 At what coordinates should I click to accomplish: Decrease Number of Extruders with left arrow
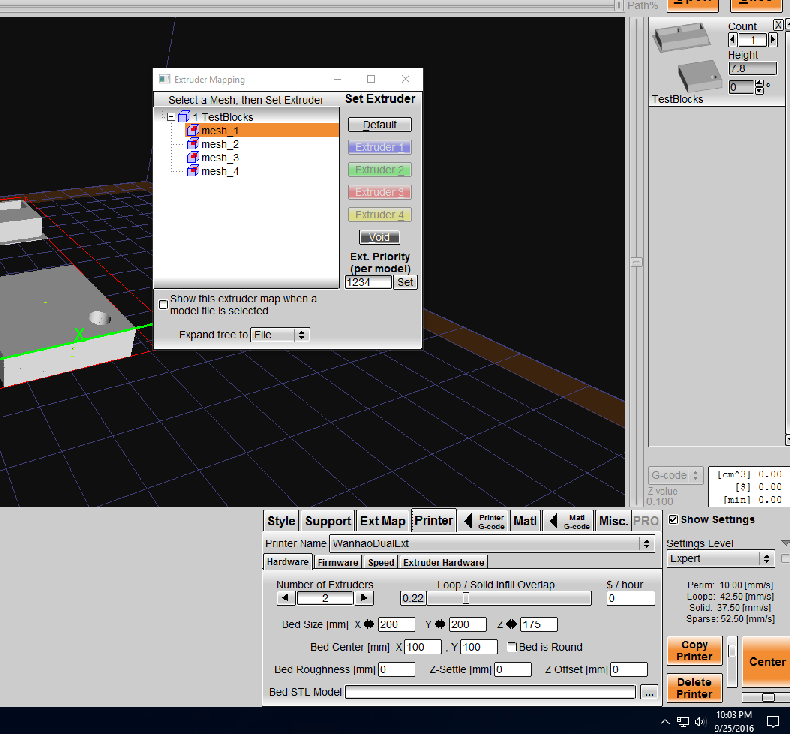[x=286, y=598]
